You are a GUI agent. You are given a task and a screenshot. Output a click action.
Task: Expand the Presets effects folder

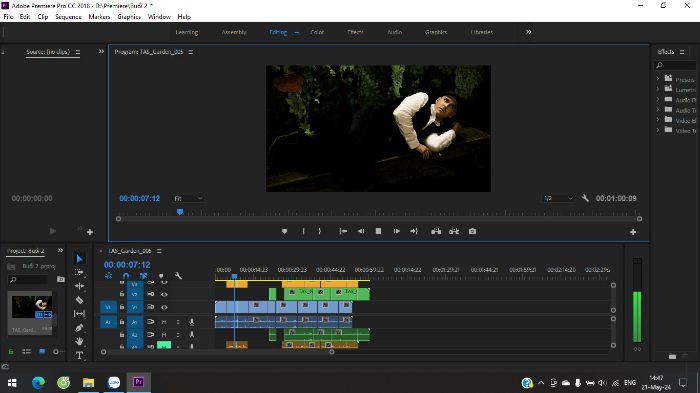click(x=658, y=79)
